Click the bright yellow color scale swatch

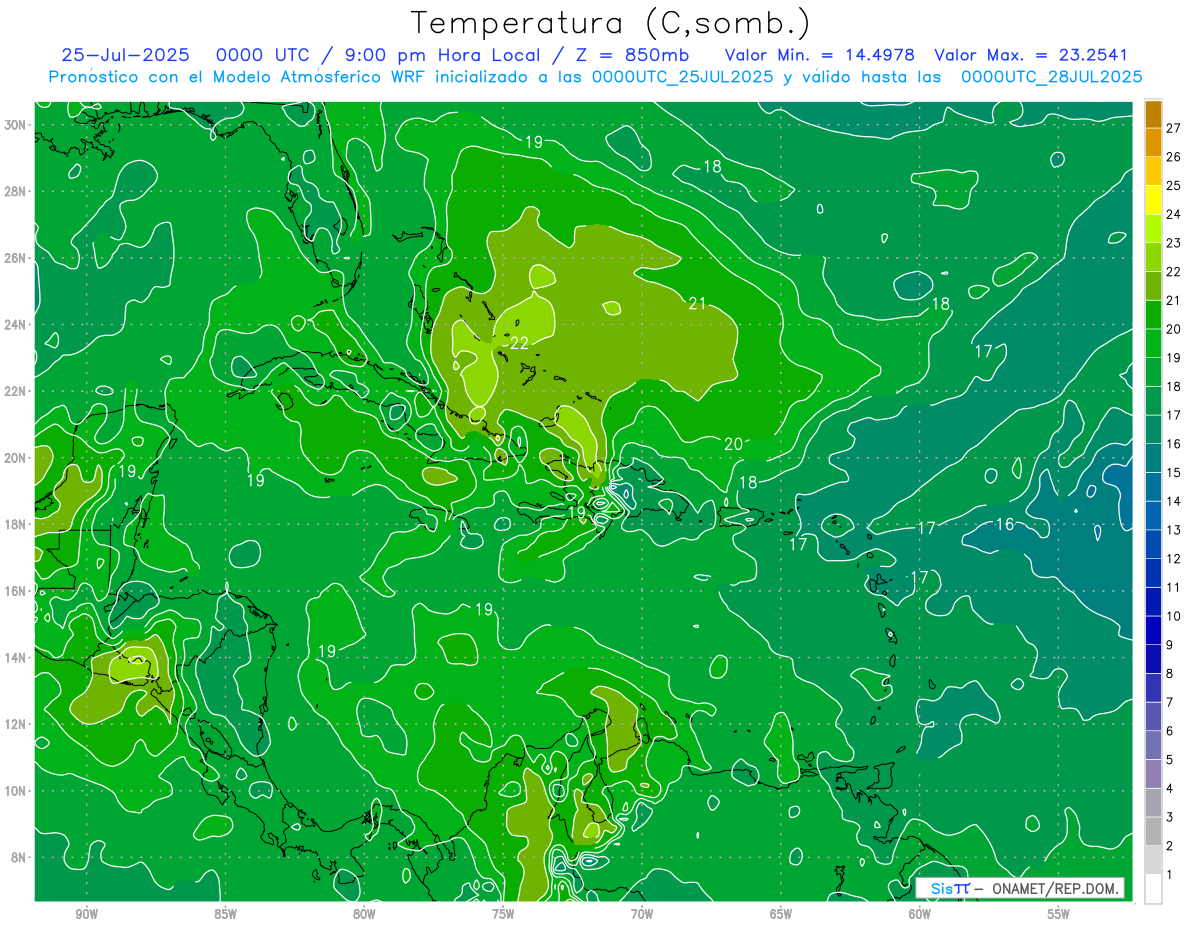click(x=1153, y=200)
